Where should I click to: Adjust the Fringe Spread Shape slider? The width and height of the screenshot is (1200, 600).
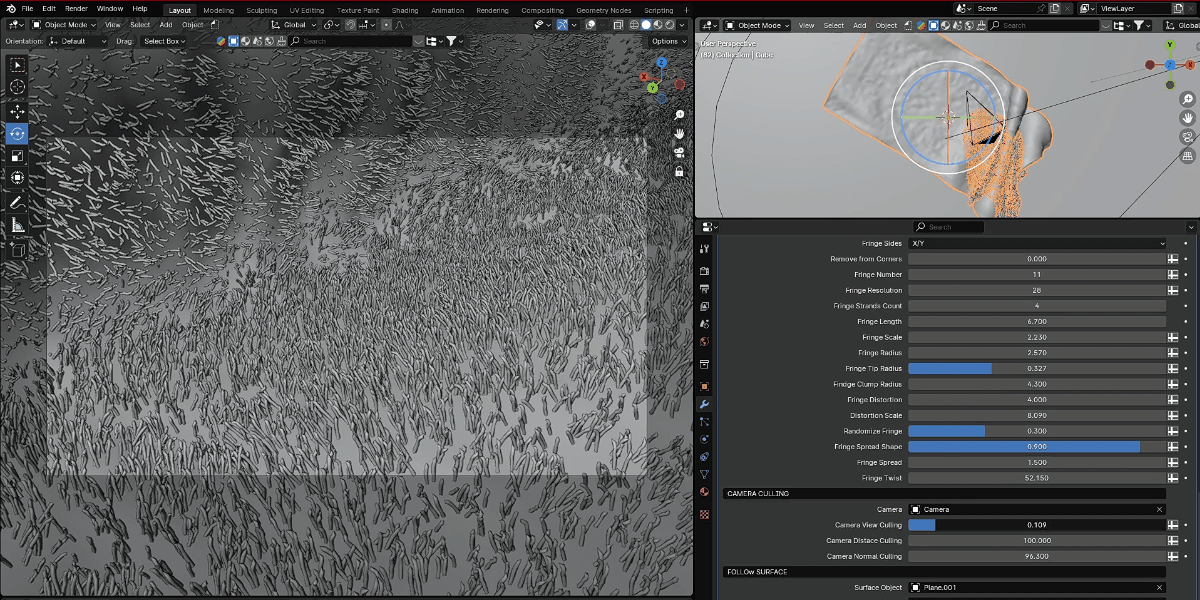tap(1037, 447)
